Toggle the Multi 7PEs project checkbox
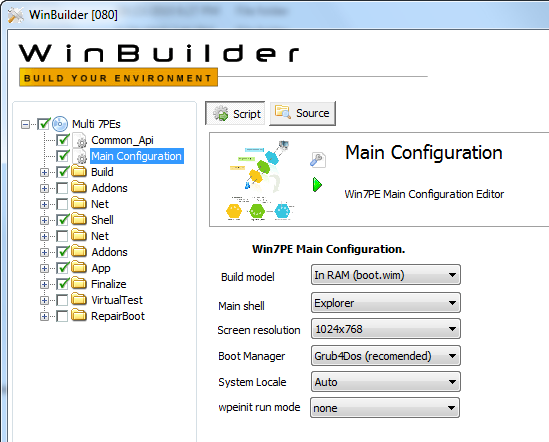549x442 pixels. (x=44, y=124)
